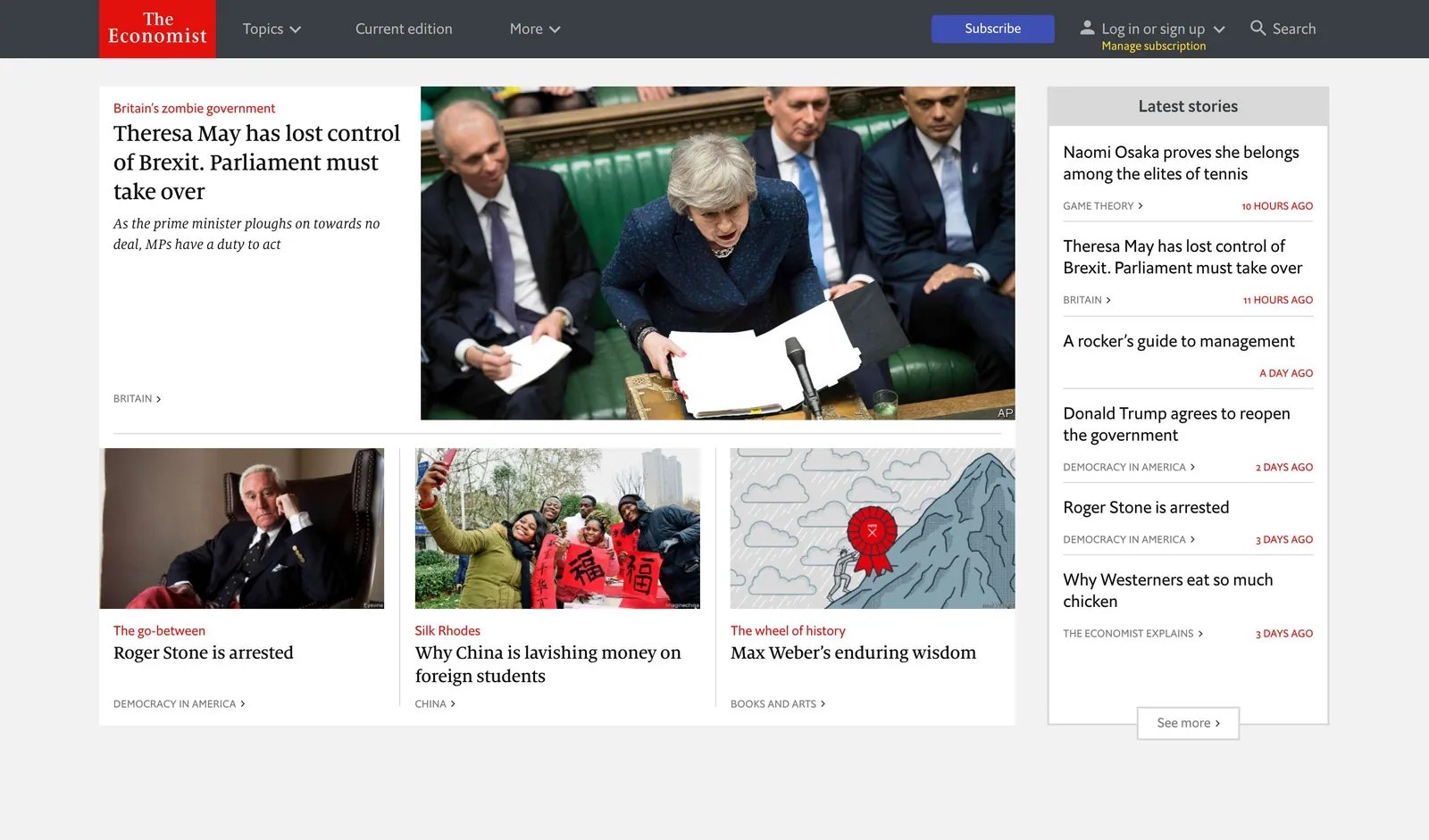This screenshot has height=840, width=1429.
Task: Click the 2 DAYS AGO timestamp
Action: point(1284,468)
